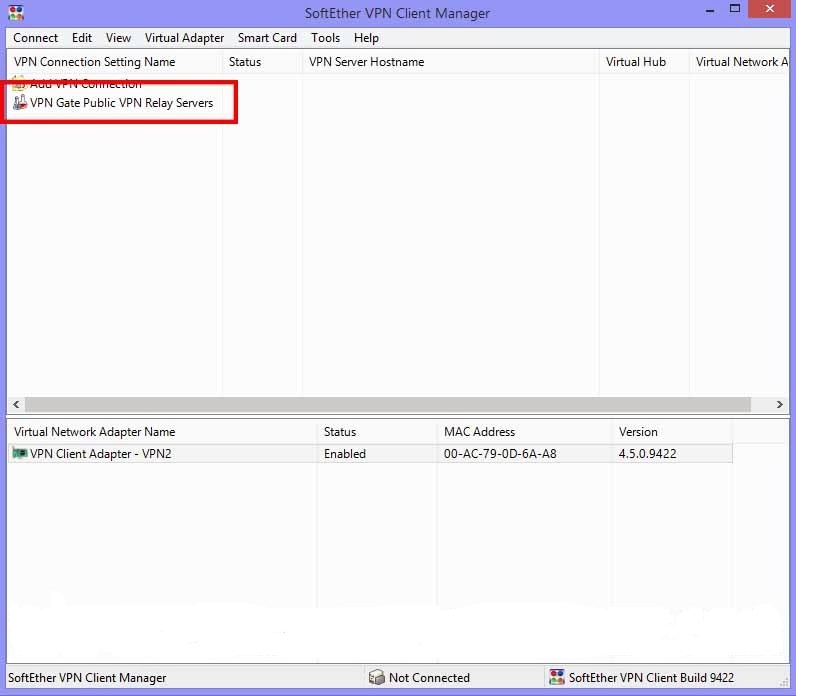Viewport: 819px width, 696px height.
Task: Maximize the VPN Client Manager window
Action: (x=735, y=9)
